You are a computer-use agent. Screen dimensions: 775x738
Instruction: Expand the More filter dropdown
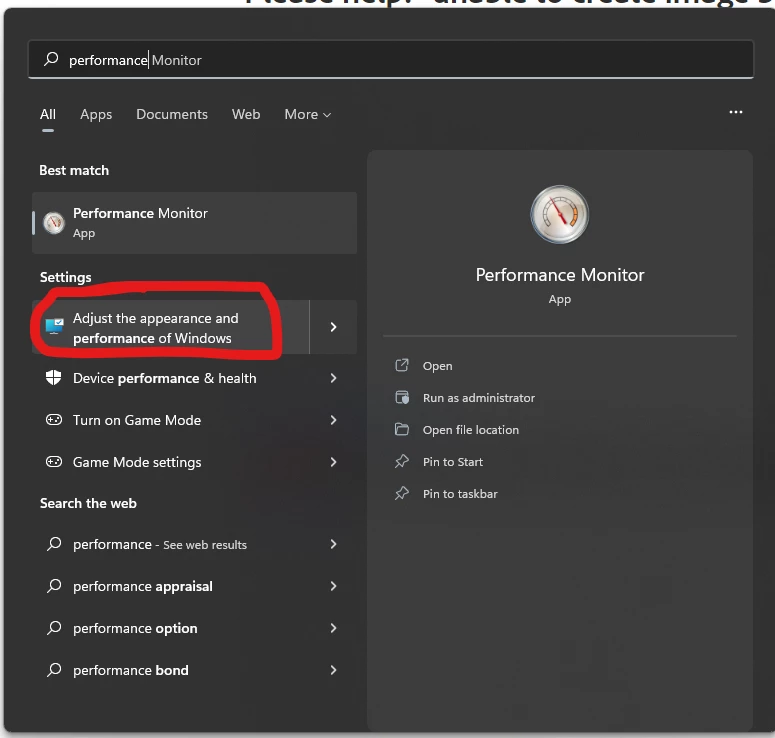pyautogui.click(x=307, y=114)
